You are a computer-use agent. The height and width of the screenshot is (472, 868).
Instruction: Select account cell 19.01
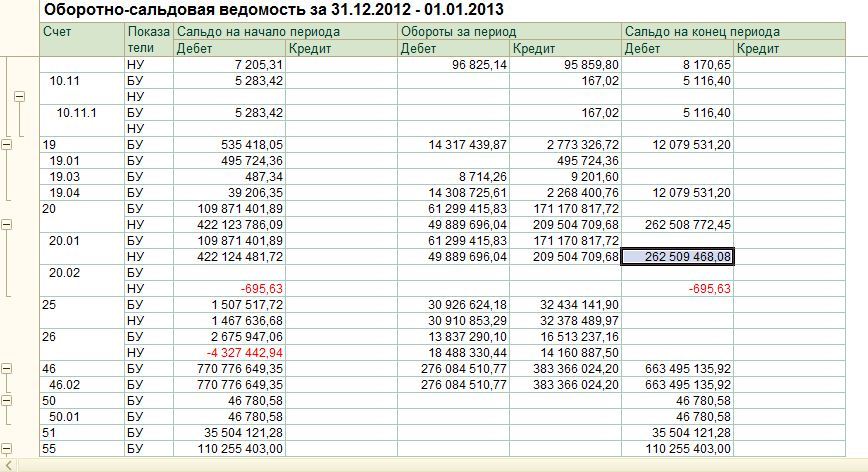tap(83, 161)
